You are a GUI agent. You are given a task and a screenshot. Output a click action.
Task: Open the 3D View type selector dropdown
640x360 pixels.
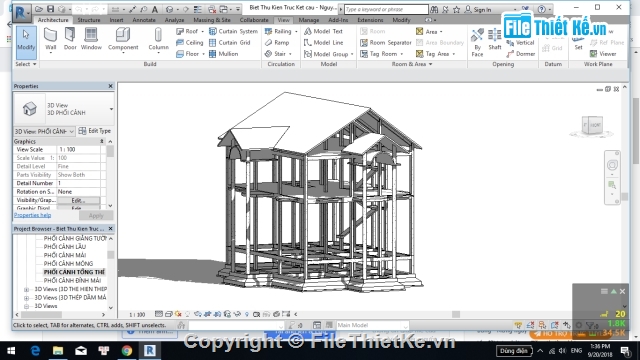pos(111,109)
